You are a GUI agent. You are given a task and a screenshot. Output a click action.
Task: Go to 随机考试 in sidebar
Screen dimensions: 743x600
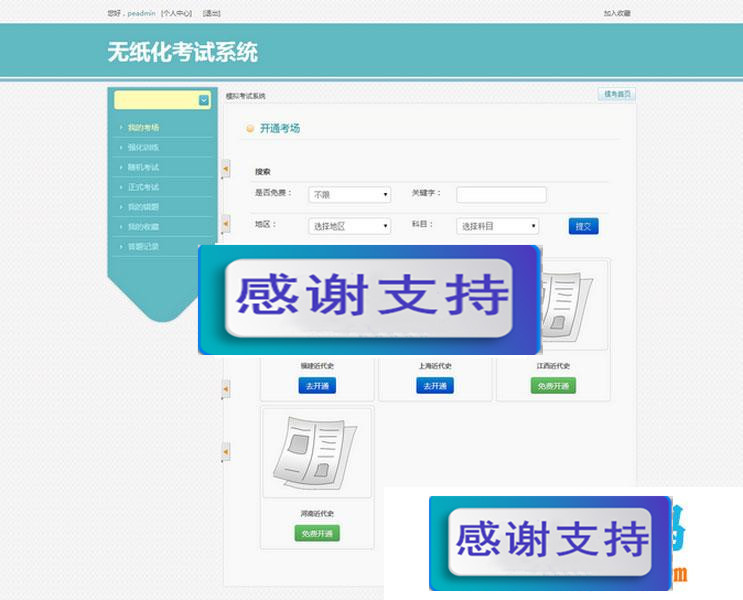[143, 167]
